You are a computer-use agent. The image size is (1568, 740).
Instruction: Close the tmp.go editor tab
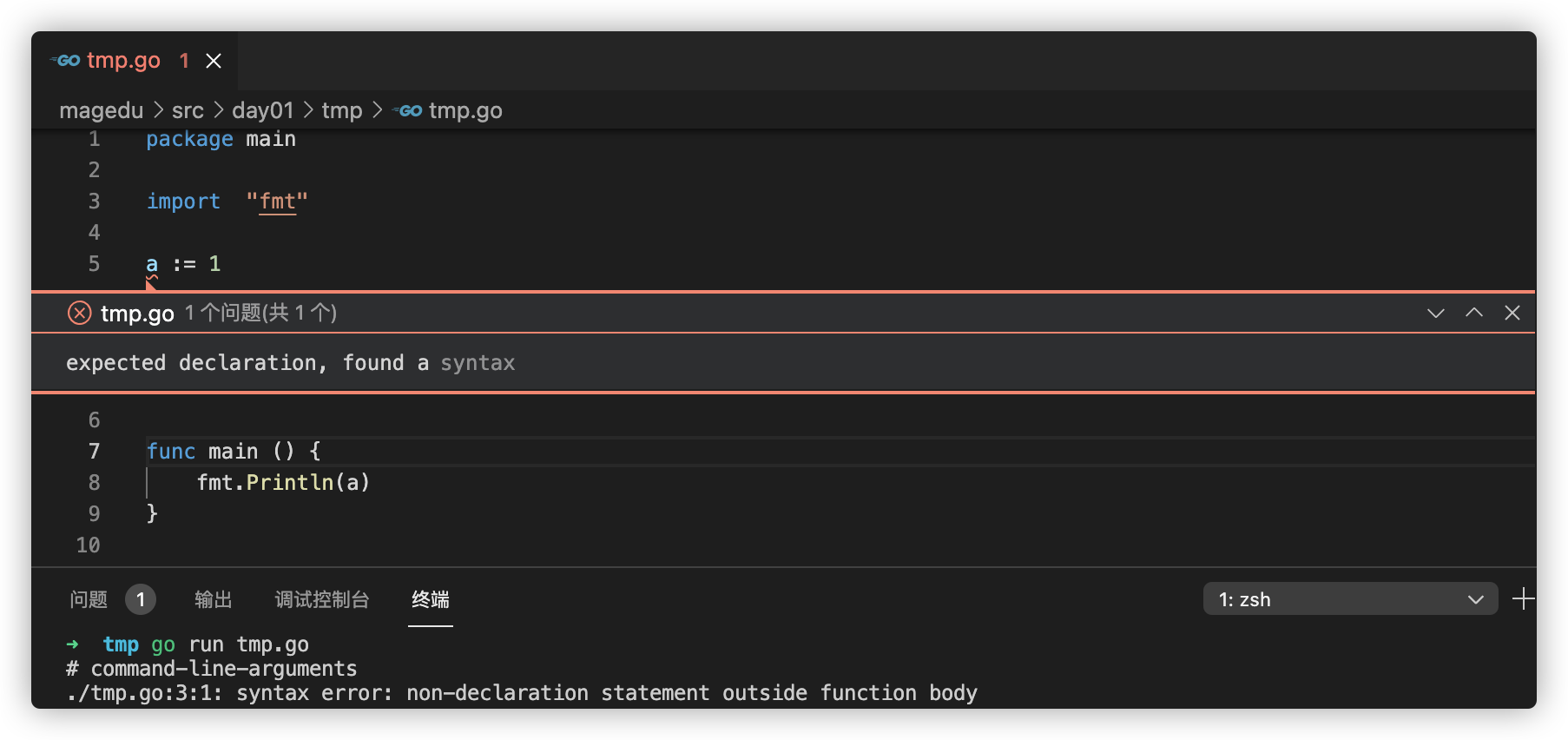(214, 61)
